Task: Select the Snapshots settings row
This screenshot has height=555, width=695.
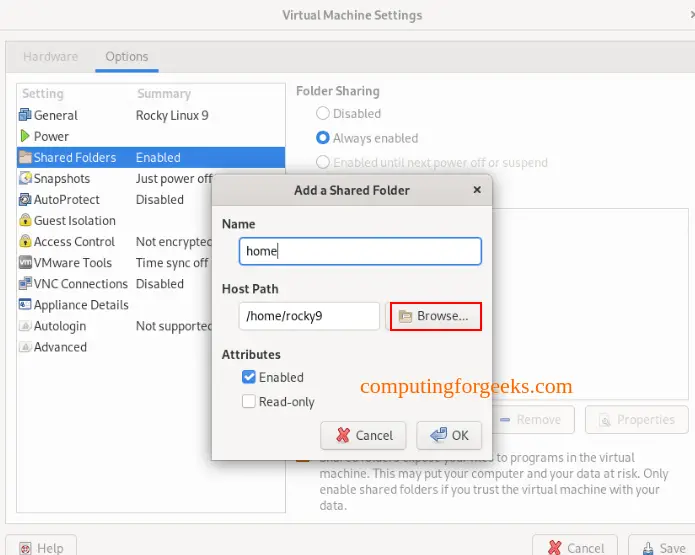Action: click(114, 179)
